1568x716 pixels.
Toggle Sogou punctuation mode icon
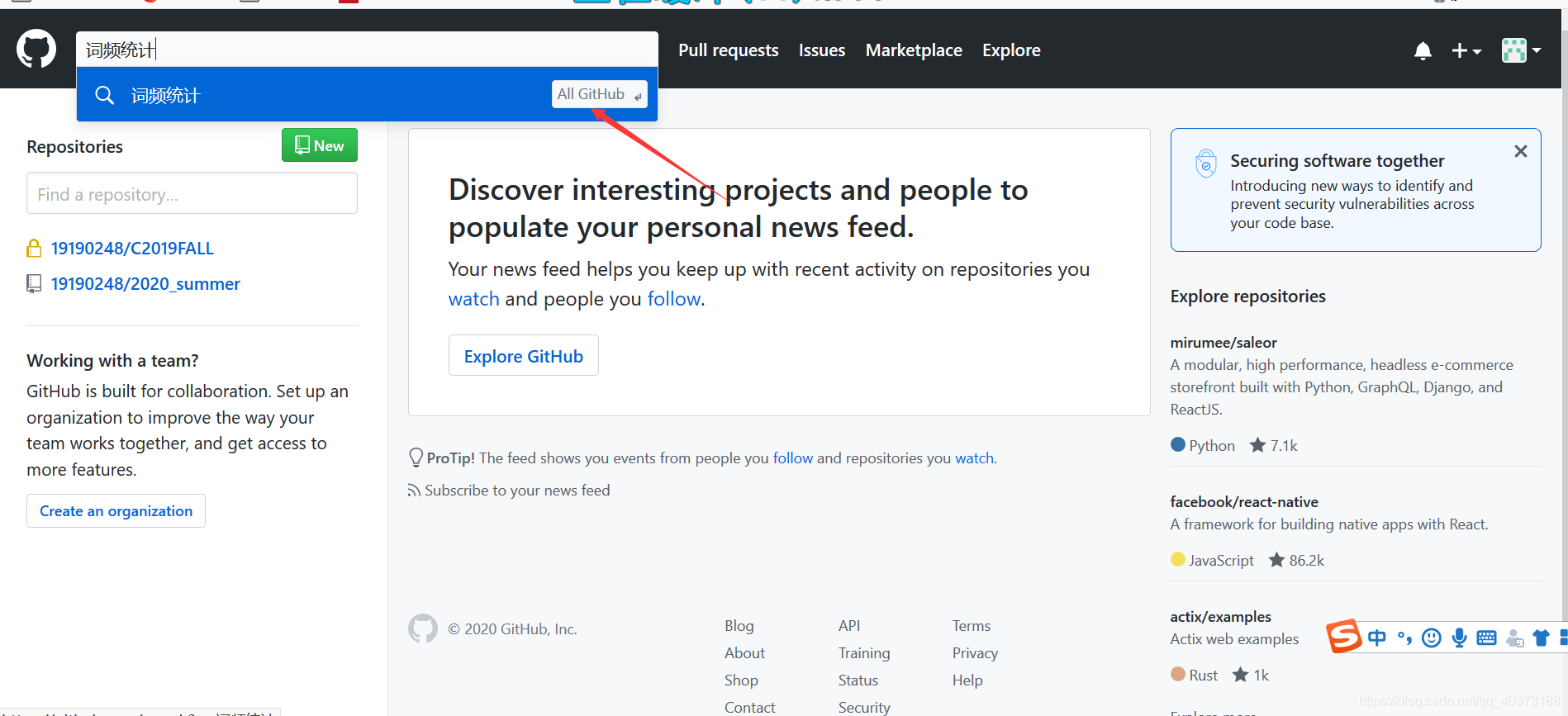[x=1404, y=638]
